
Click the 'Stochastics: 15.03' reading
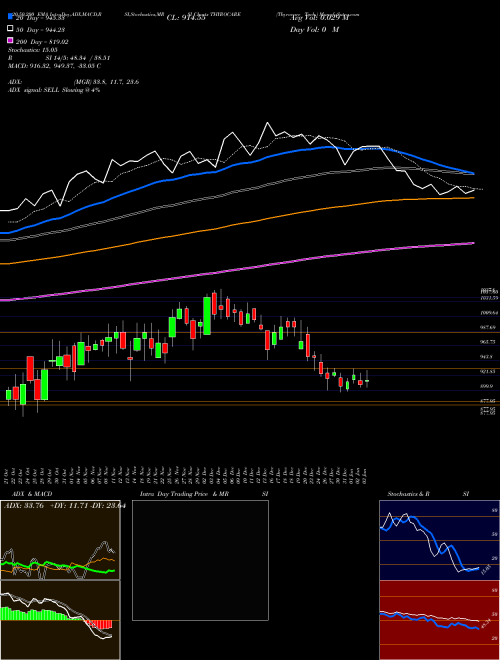(33, 50)
